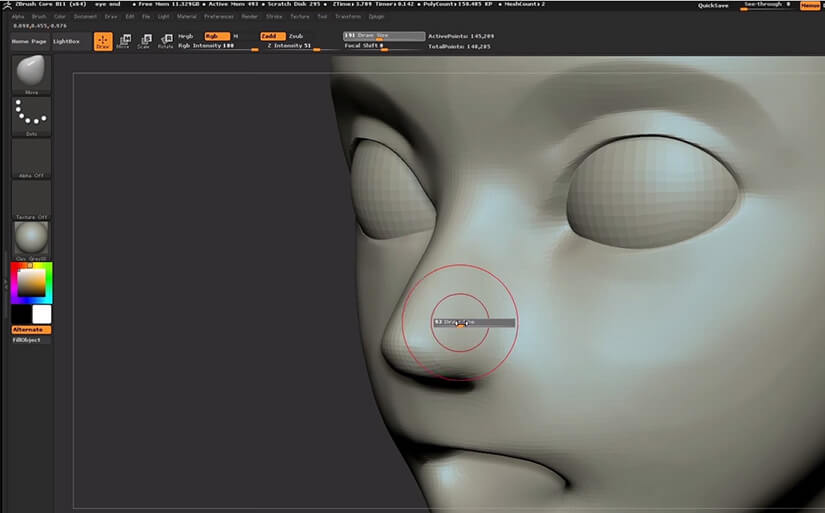Open the Draw menu
825x513 pixels.
[111, 17]
